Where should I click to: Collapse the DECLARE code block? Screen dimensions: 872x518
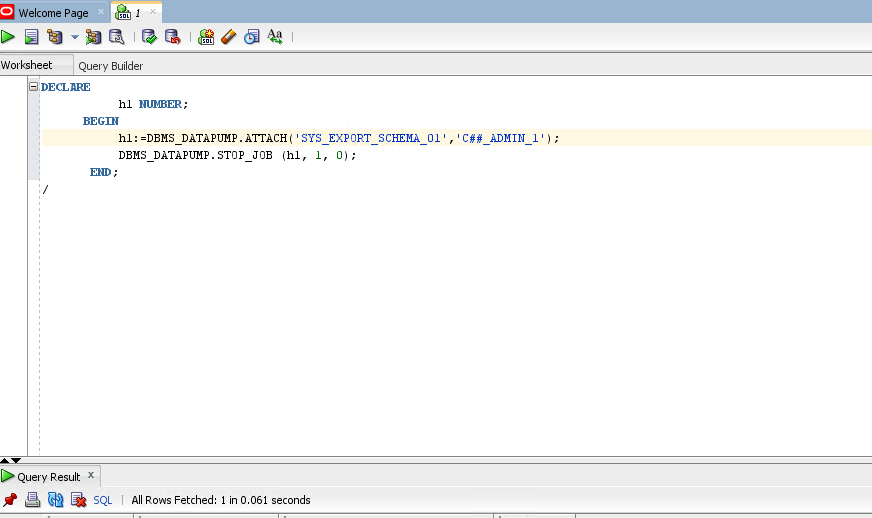[x=33, y=86]
